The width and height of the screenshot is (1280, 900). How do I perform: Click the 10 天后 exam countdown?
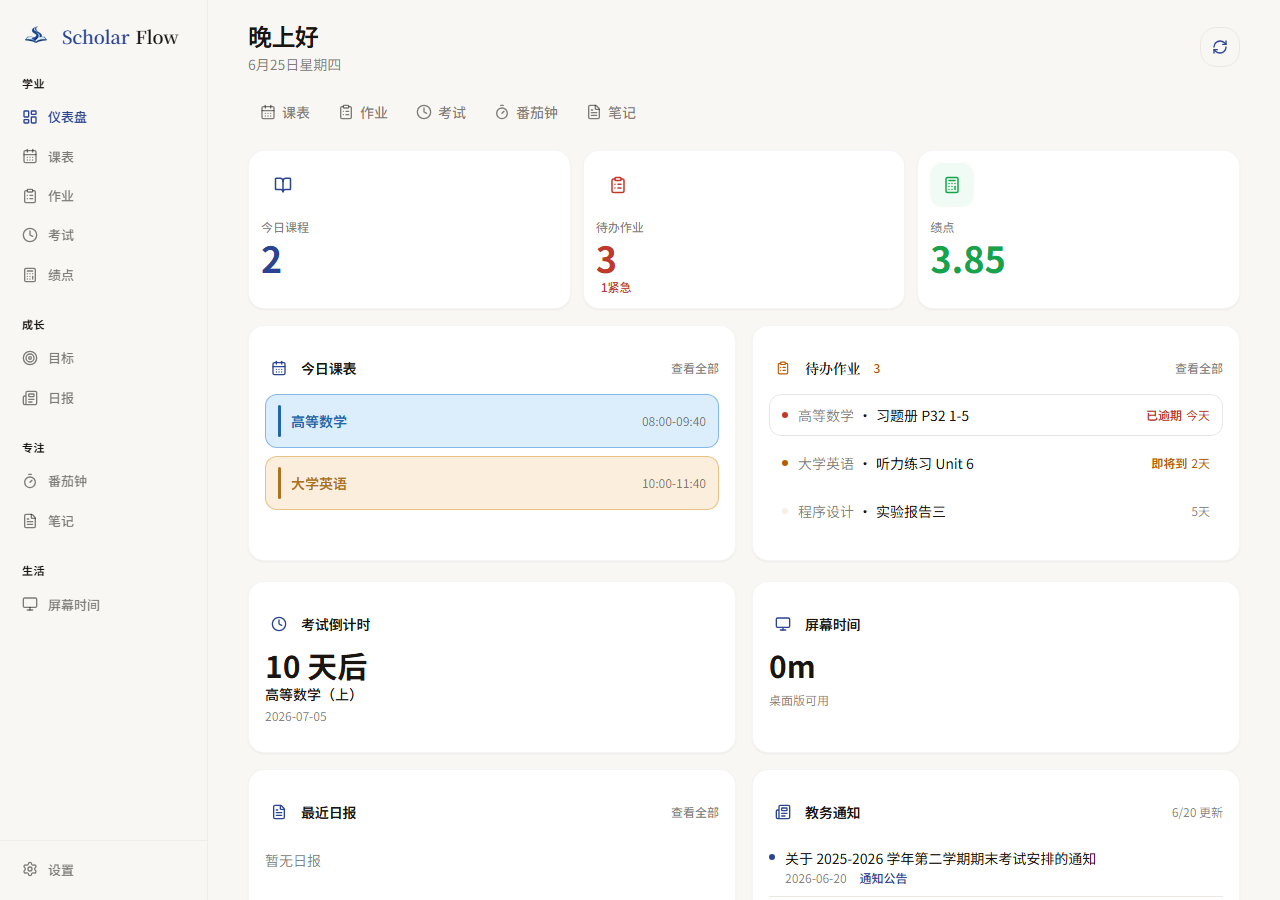[316, 667]
